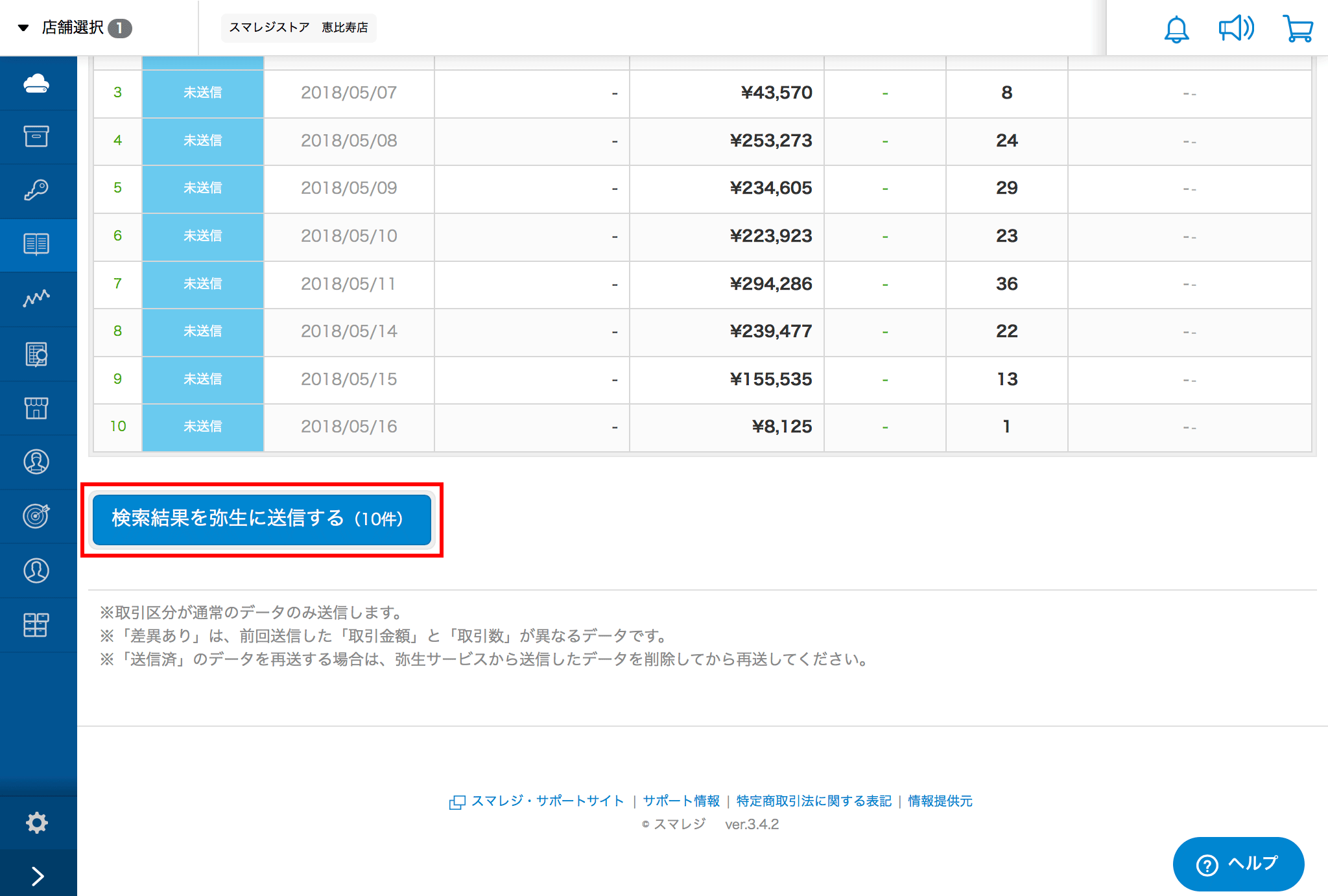Open the grid table layout sidebar icon

click(x=36, y=625)
